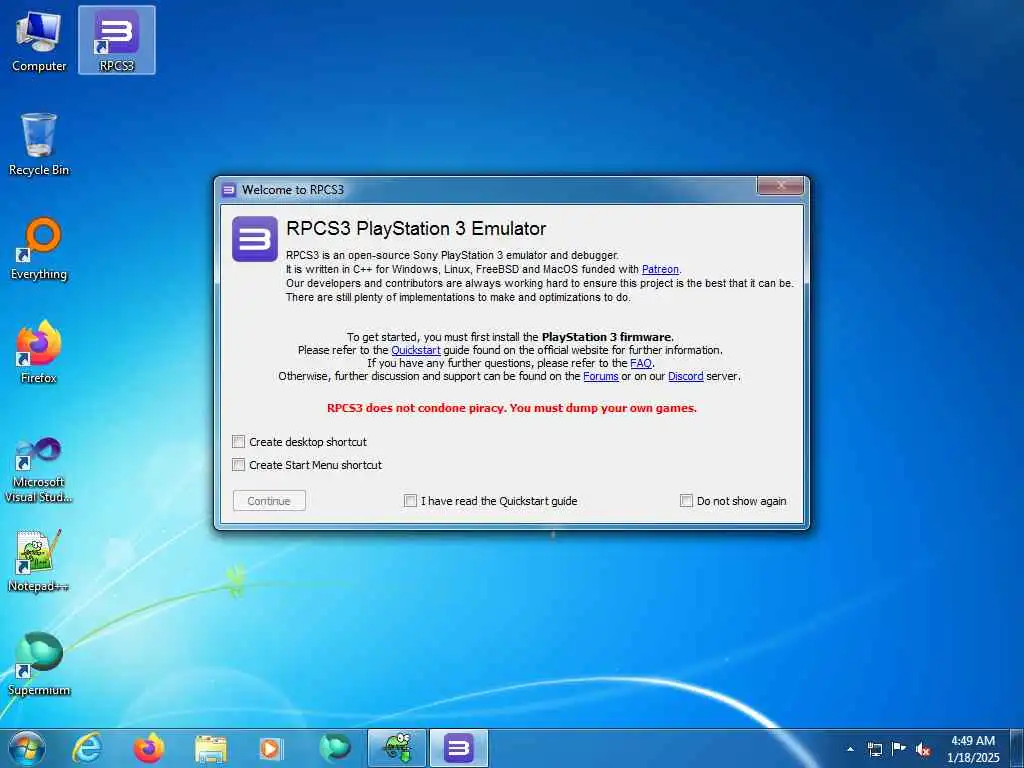Close the Welcome to RPCS3 dialog
Image resolution: width=1024 pixels, height=768 pixels.
click(780, 186)
